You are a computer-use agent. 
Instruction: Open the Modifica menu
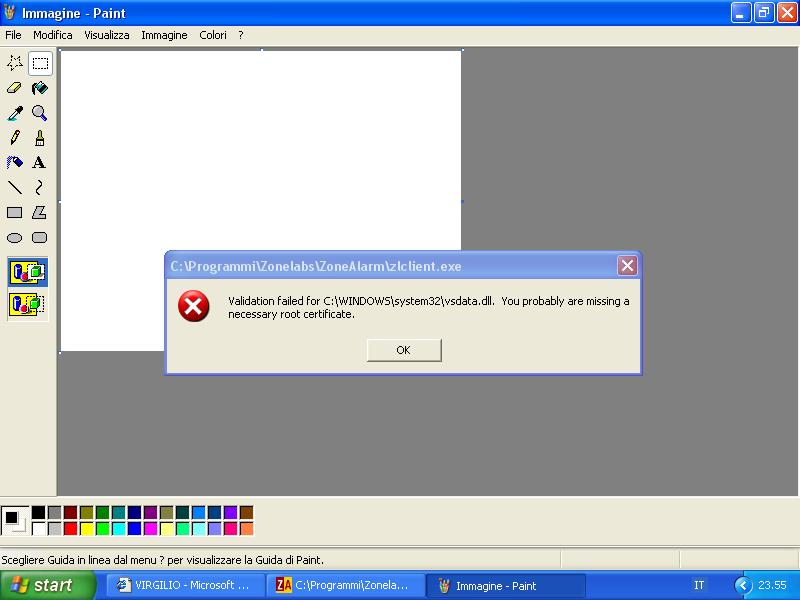53,35
